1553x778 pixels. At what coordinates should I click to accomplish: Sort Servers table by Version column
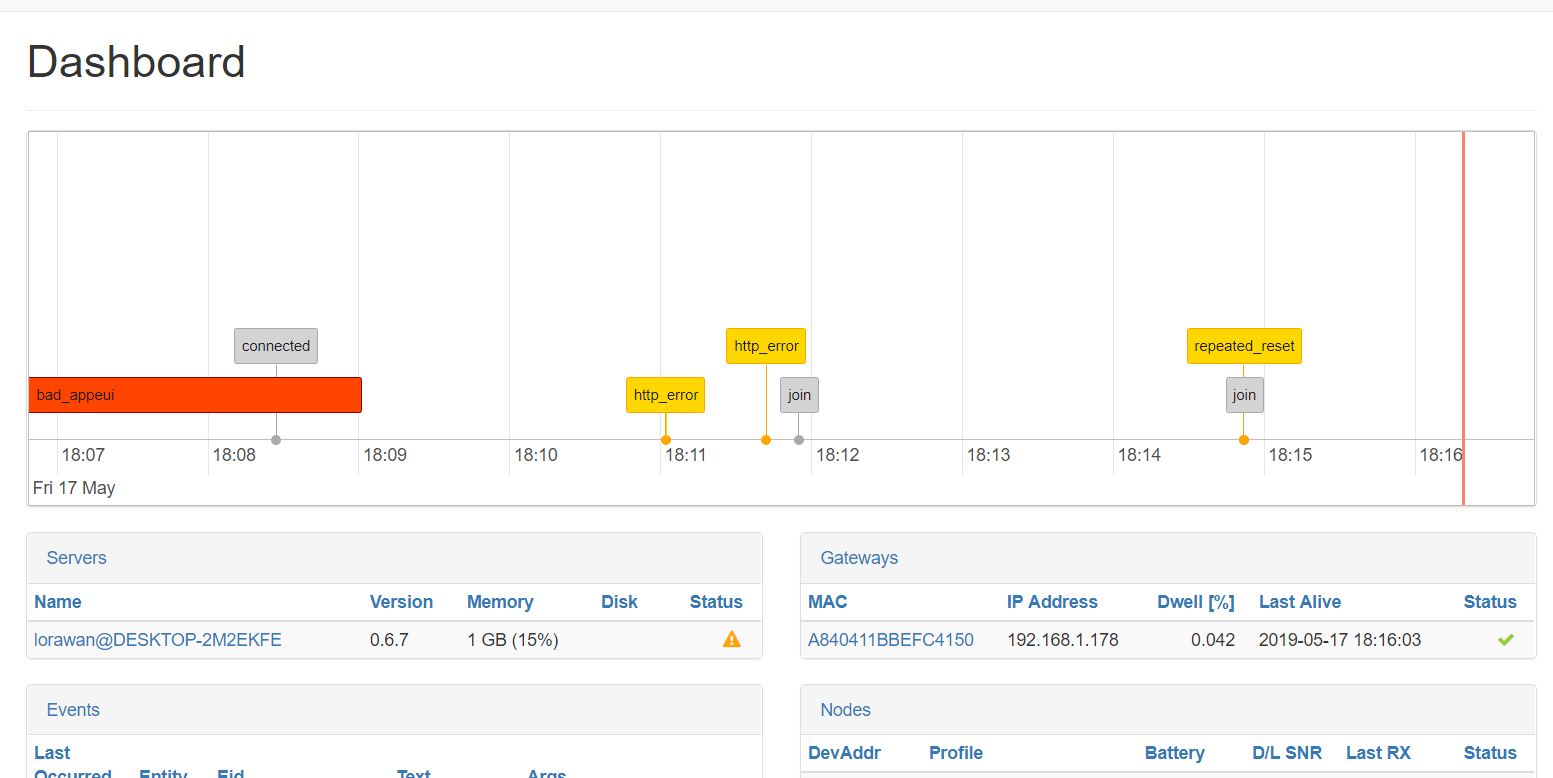[x=401, y=601]
